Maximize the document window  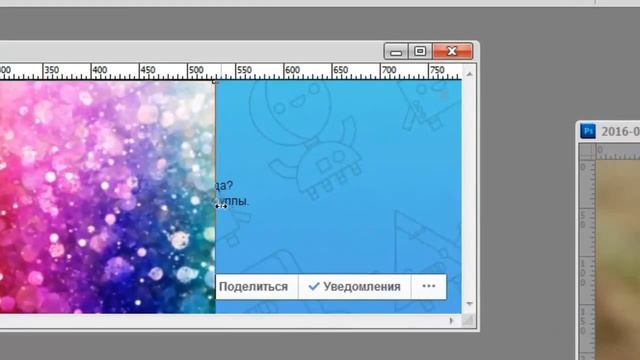pyautogui.click(x=420, y=51)
